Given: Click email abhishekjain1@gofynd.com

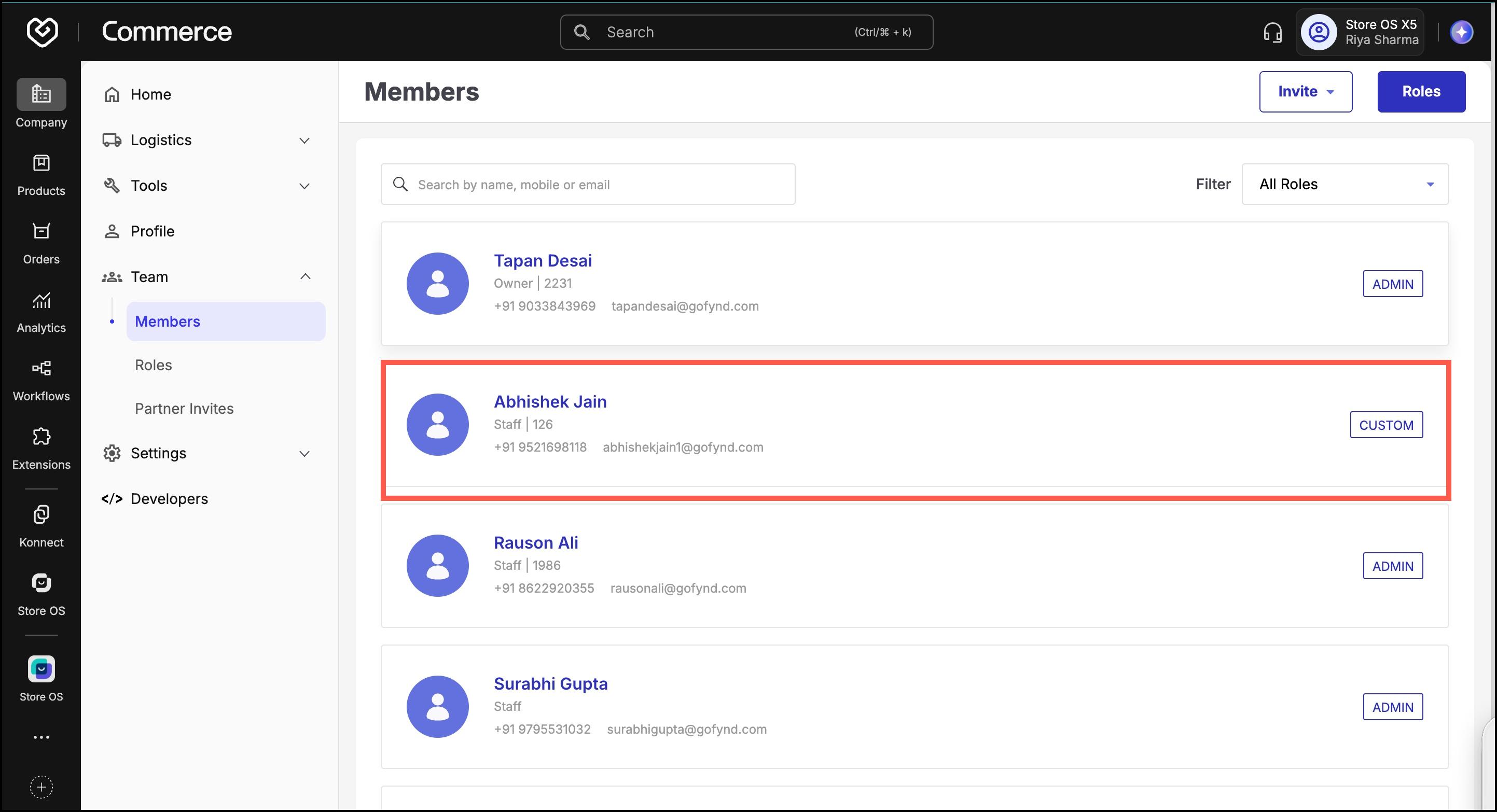Looking at the screenshot, I should (683, 447).
